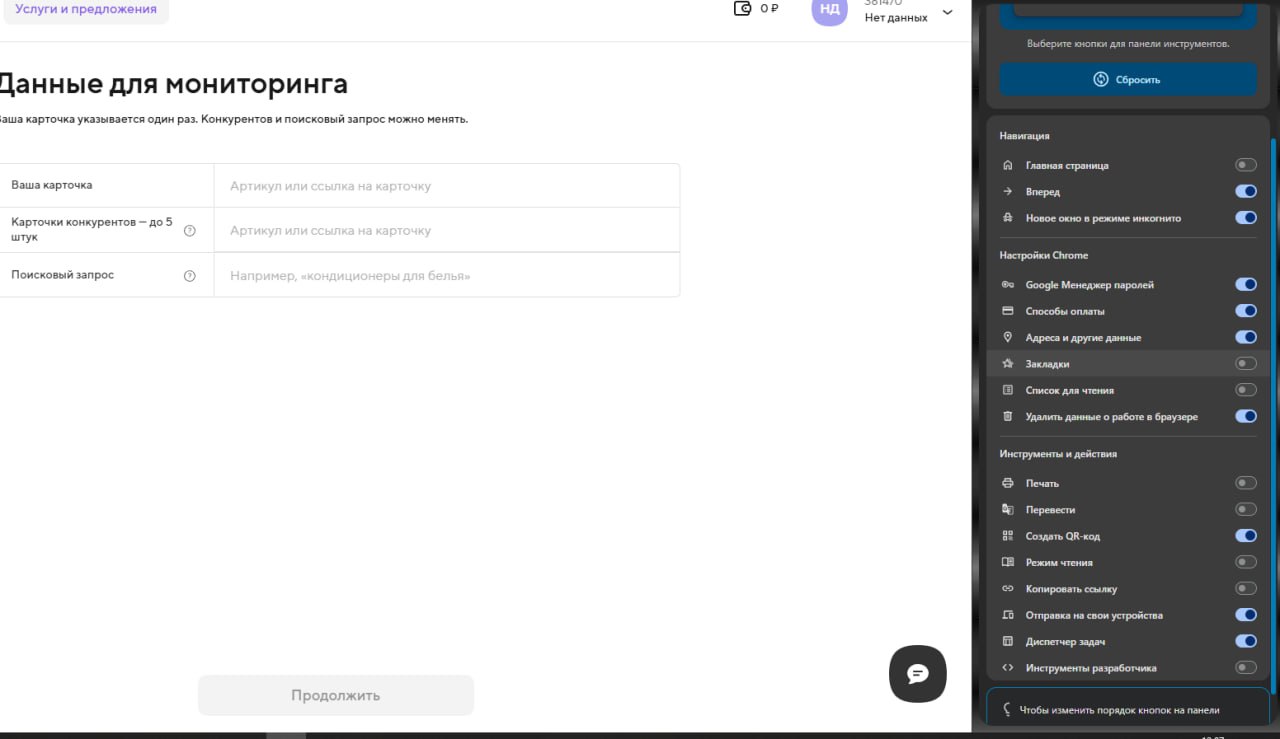
Task: Click the home icon beside Главная страница
Action: pyautogui.click(x=1008, y=165)
